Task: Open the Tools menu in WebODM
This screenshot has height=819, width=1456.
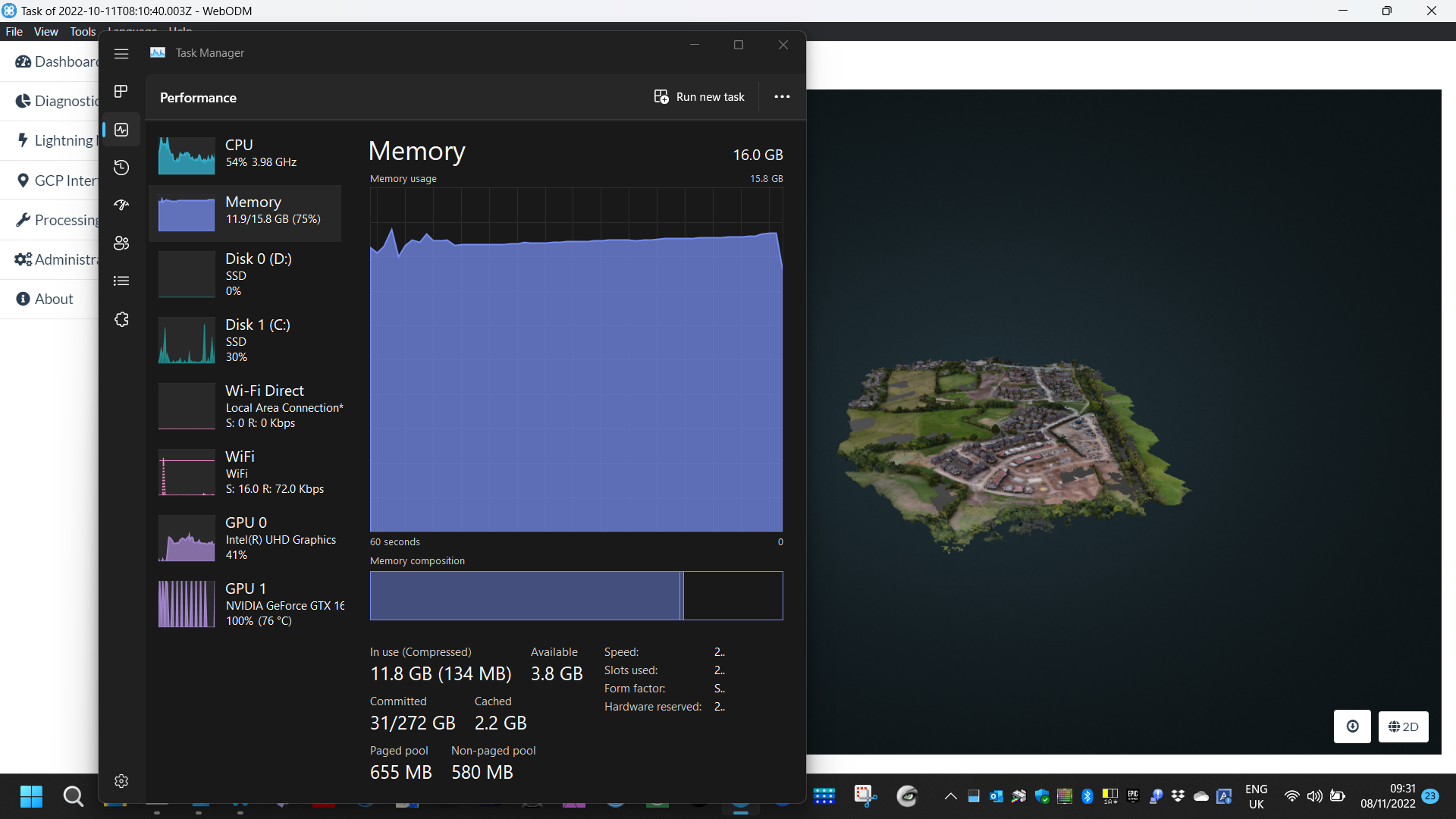Action: [82, 31]
